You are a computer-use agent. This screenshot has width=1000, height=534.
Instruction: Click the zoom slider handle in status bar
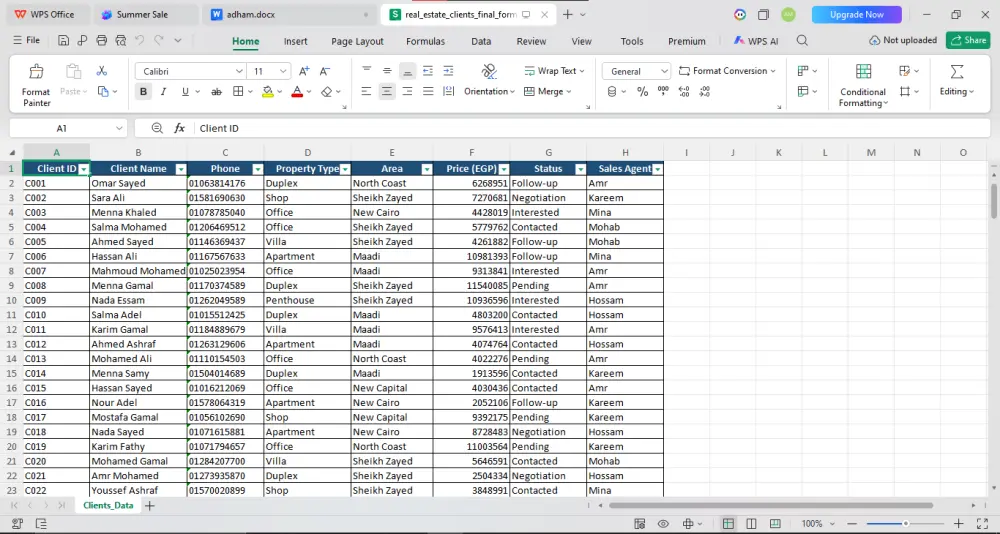pyautogui.click(x=905, y=524)
